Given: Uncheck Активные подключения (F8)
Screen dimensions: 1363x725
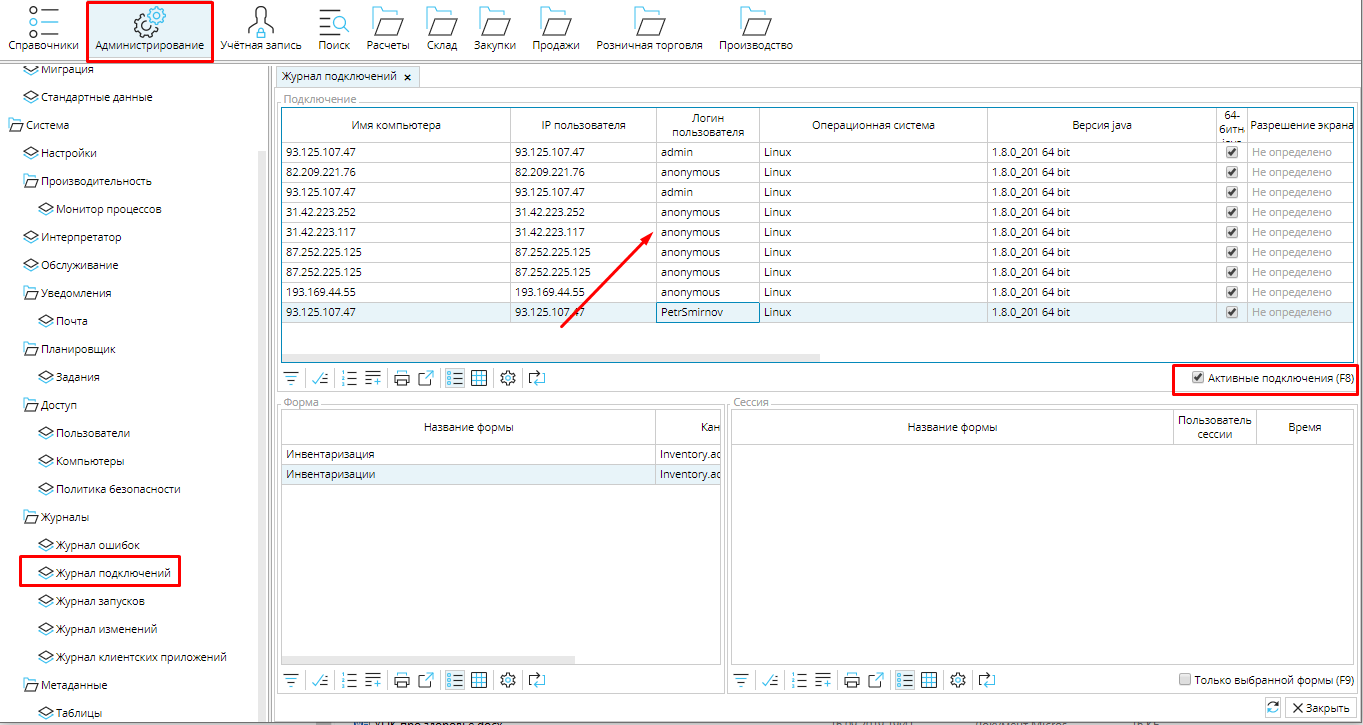Looking at the screenshot, I should (1198, 378).
